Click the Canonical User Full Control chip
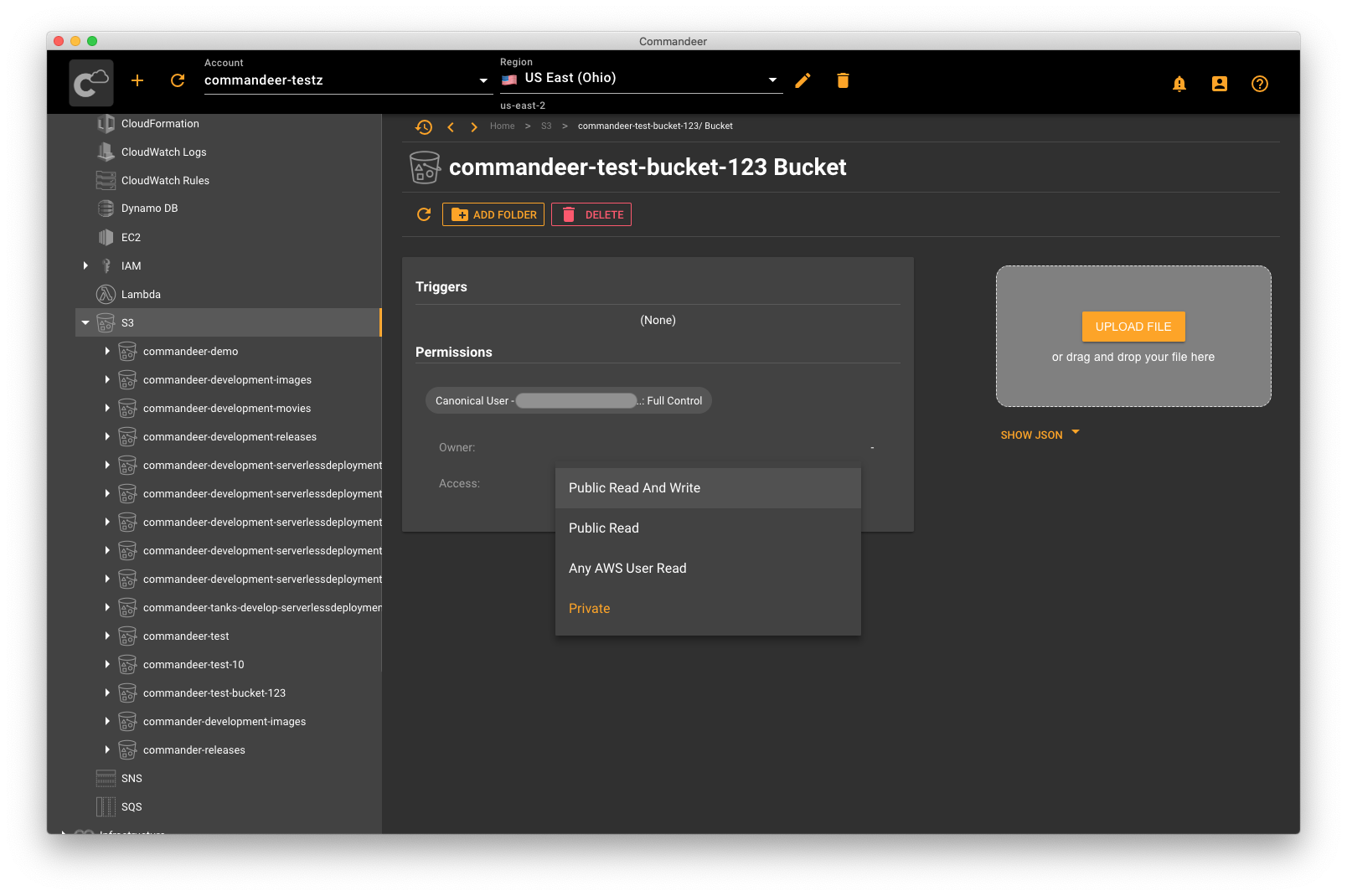This screenshot has height=896, width=1347. pos(569,400)
